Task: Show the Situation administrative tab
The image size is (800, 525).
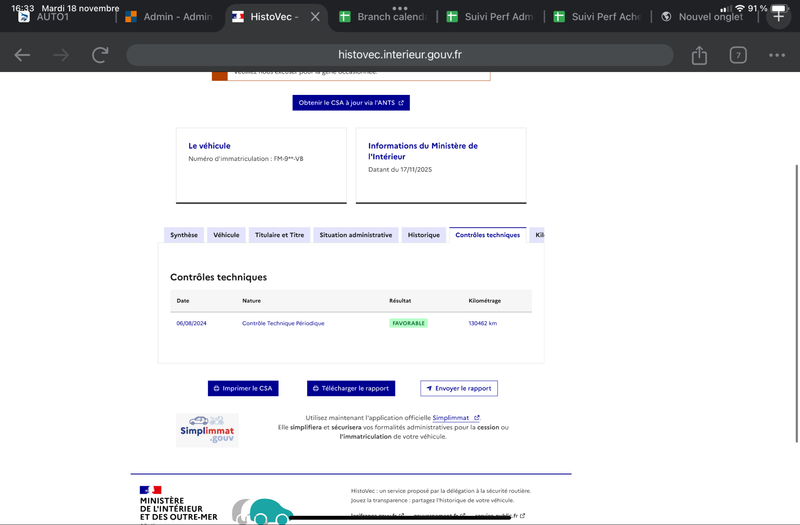Action: tap(356, 235)
